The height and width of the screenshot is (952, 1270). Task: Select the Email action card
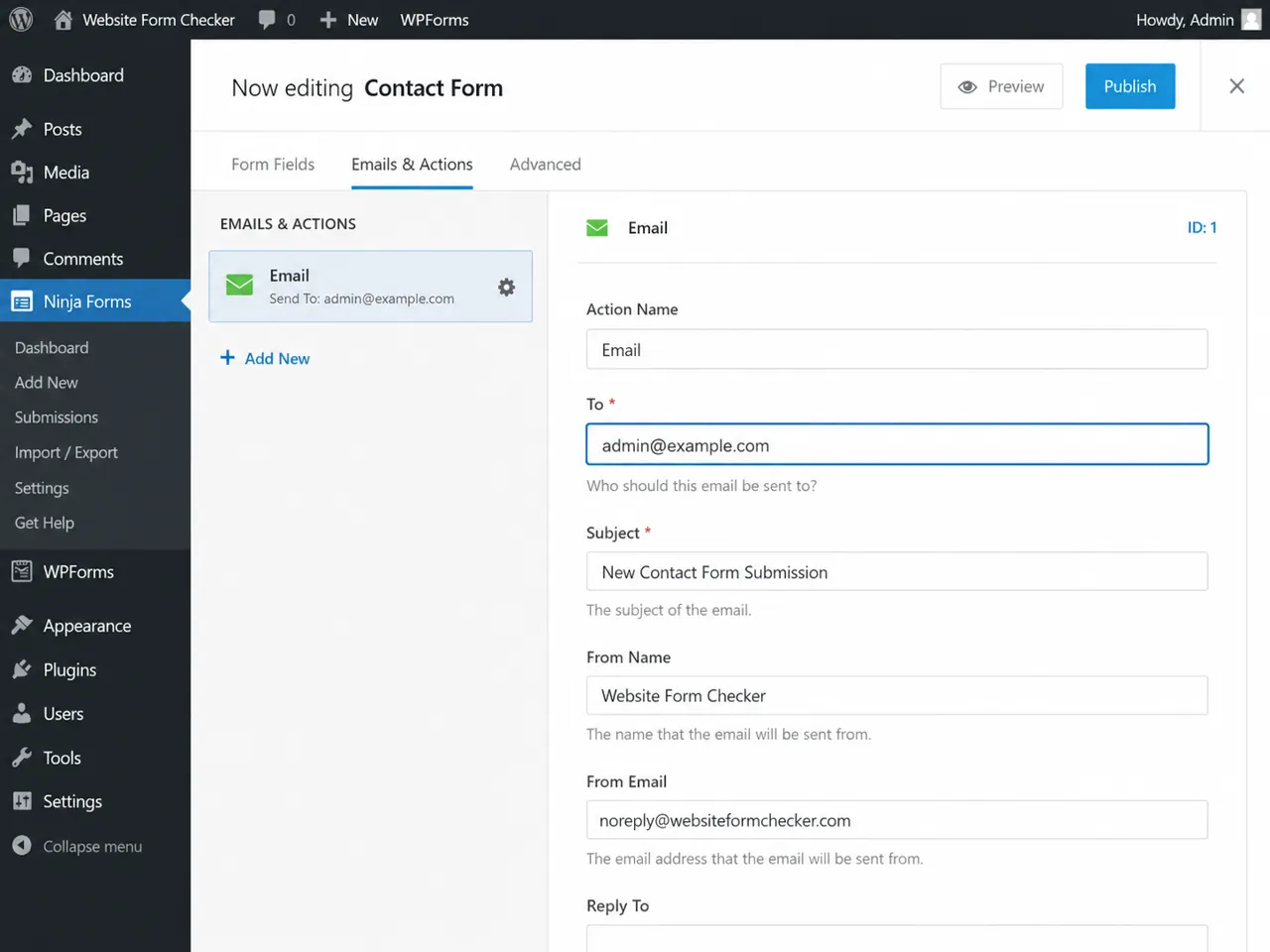click(x=370, y=287)
